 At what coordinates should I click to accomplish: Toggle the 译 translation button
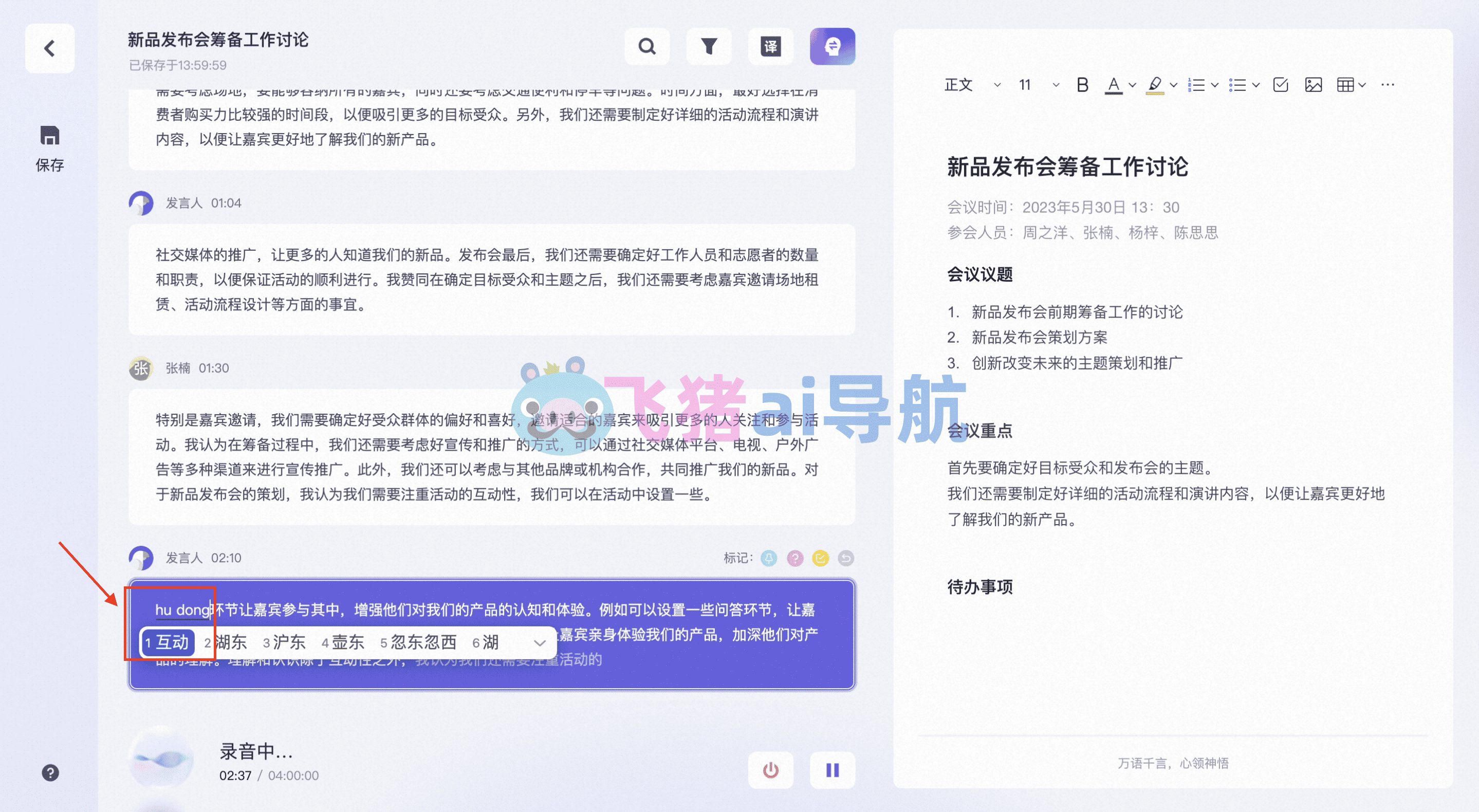click(x=770, y=47)
